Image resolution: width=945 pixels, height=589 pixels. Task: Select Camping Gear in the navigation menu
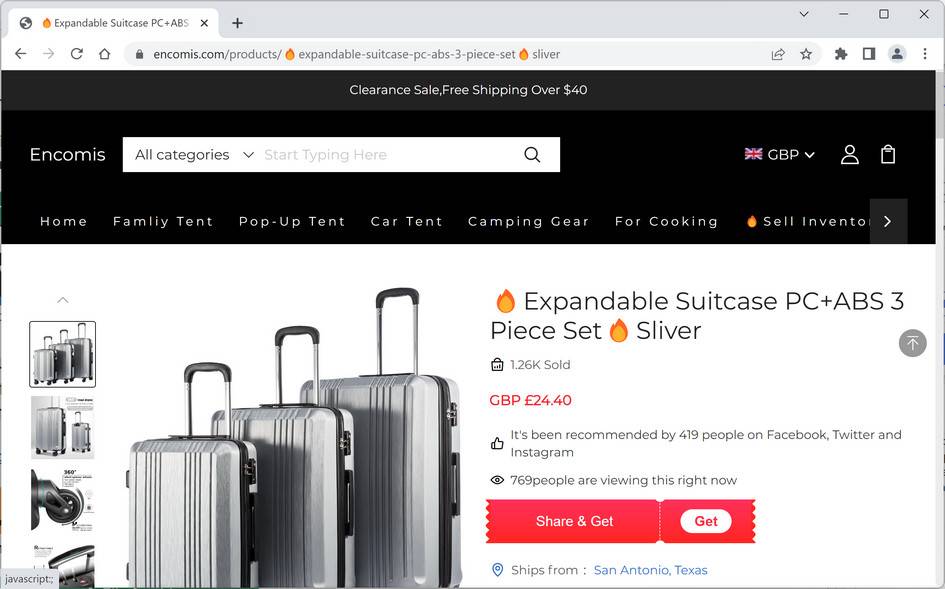[528, 221]
